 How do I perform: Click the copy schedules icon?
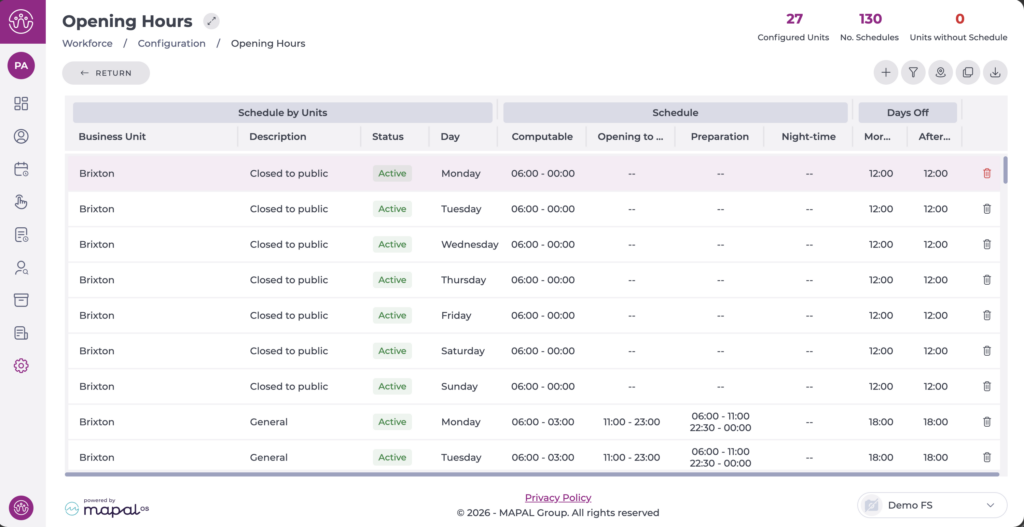coord(967,73)
